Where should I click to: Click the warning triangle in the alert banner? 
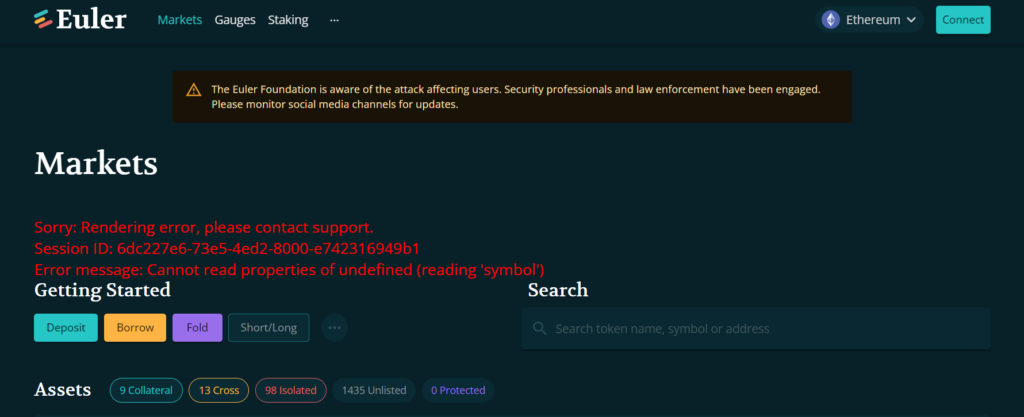(x=193, y=90)
